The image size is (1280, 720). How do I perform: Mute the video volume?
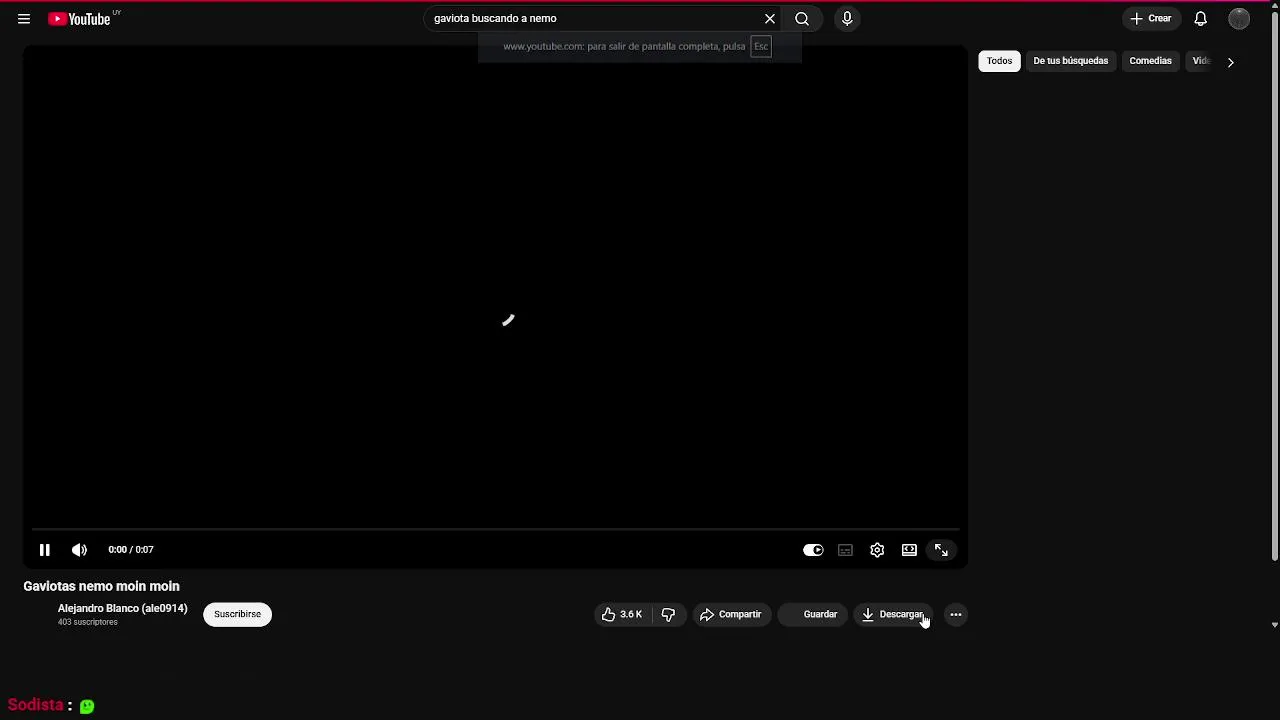click(80, 550)
